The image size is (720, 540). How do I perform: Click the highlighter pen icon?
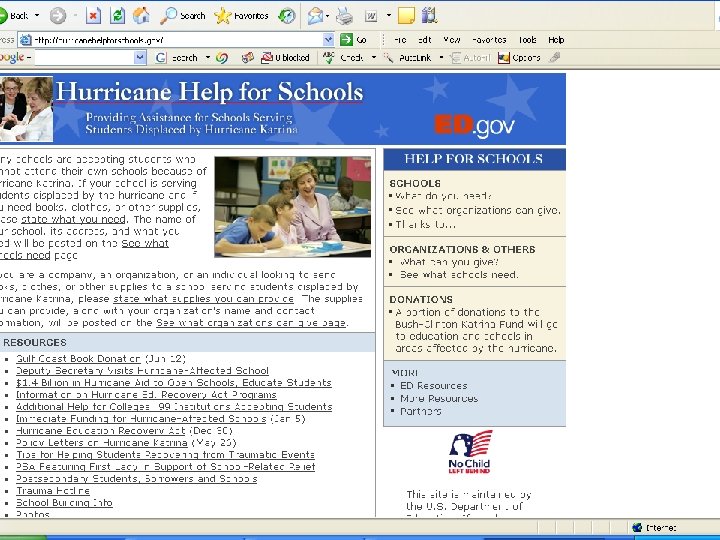click(555, 57)
